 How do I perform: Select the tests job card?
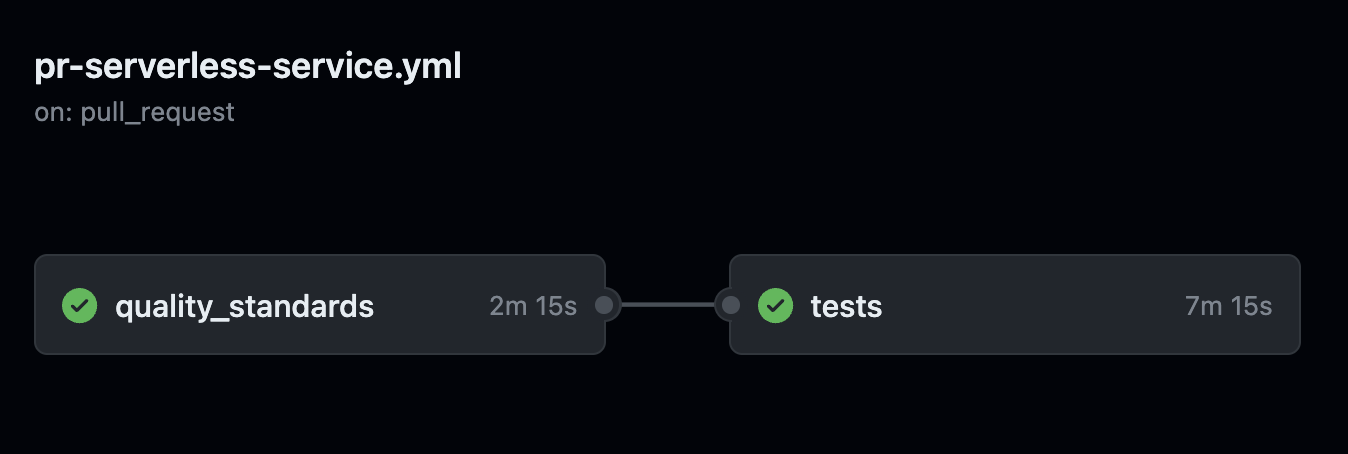1015,304
